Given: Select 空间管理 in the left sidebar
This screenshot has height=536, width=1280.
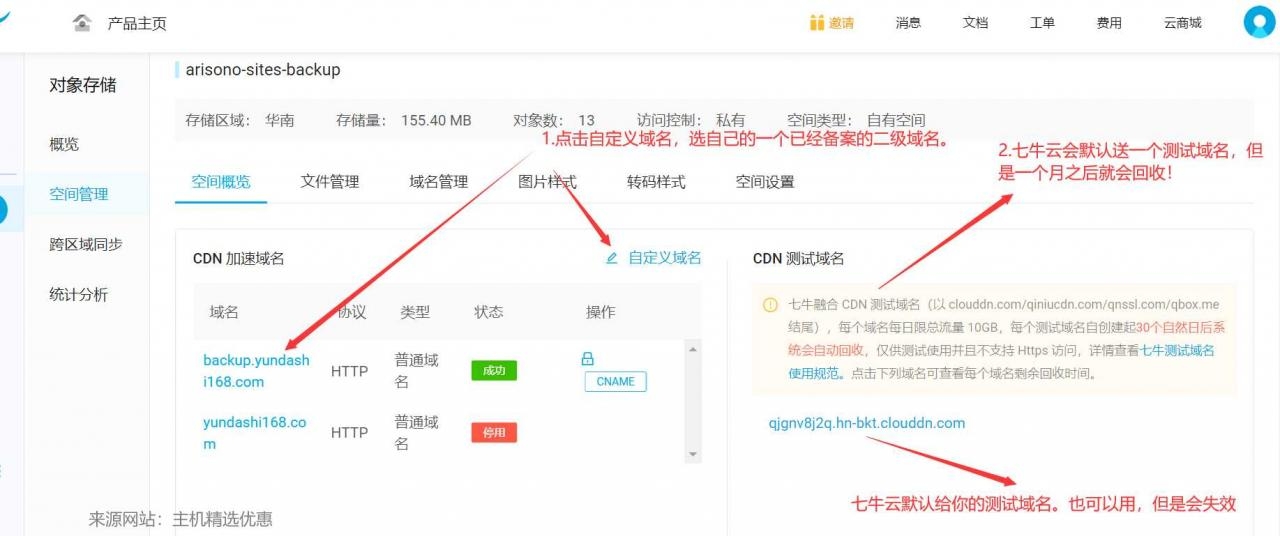Looking at the screenshot, I should tap(79, 194).
